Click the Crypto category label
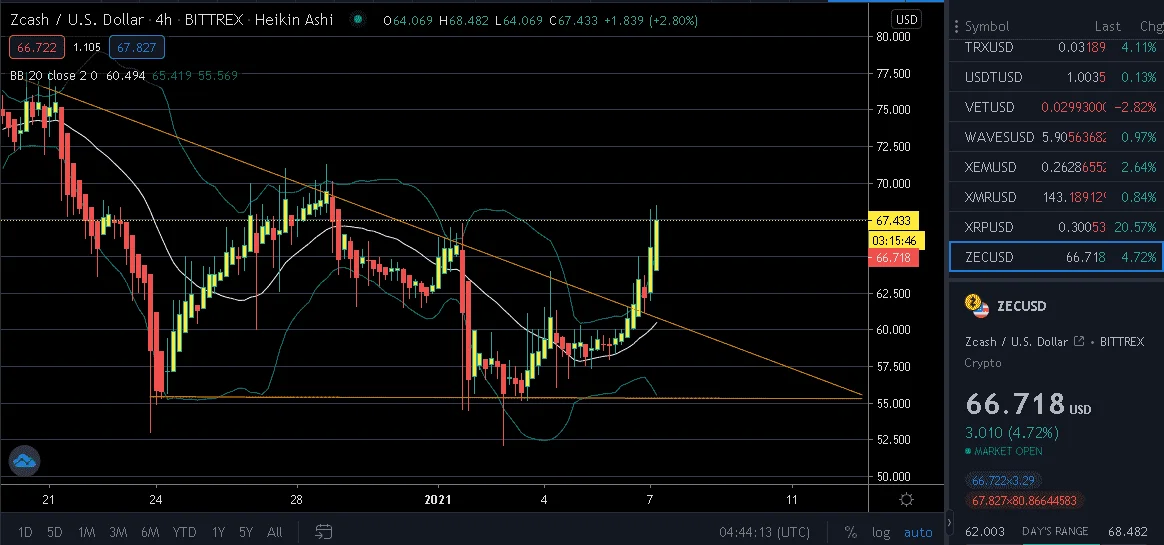This screenshot has height=545, width=1164. pos(983,362)
